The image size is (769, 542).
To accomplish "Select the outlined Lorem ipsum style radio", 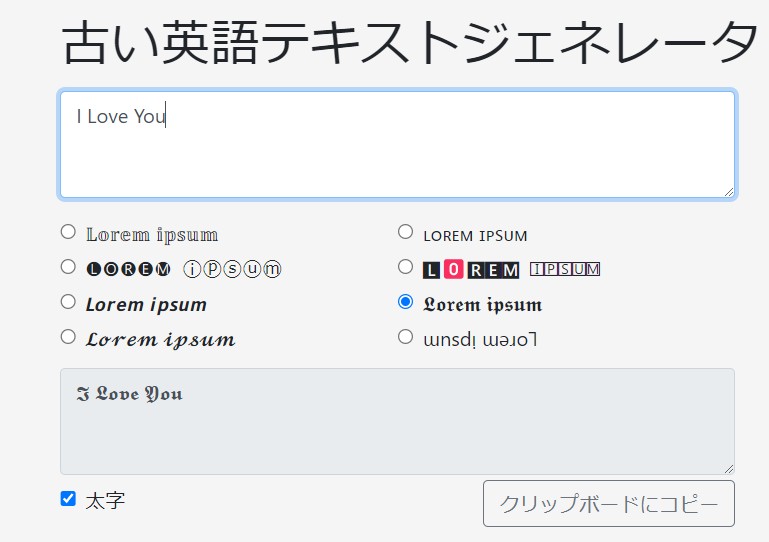I will click(68, 232).
